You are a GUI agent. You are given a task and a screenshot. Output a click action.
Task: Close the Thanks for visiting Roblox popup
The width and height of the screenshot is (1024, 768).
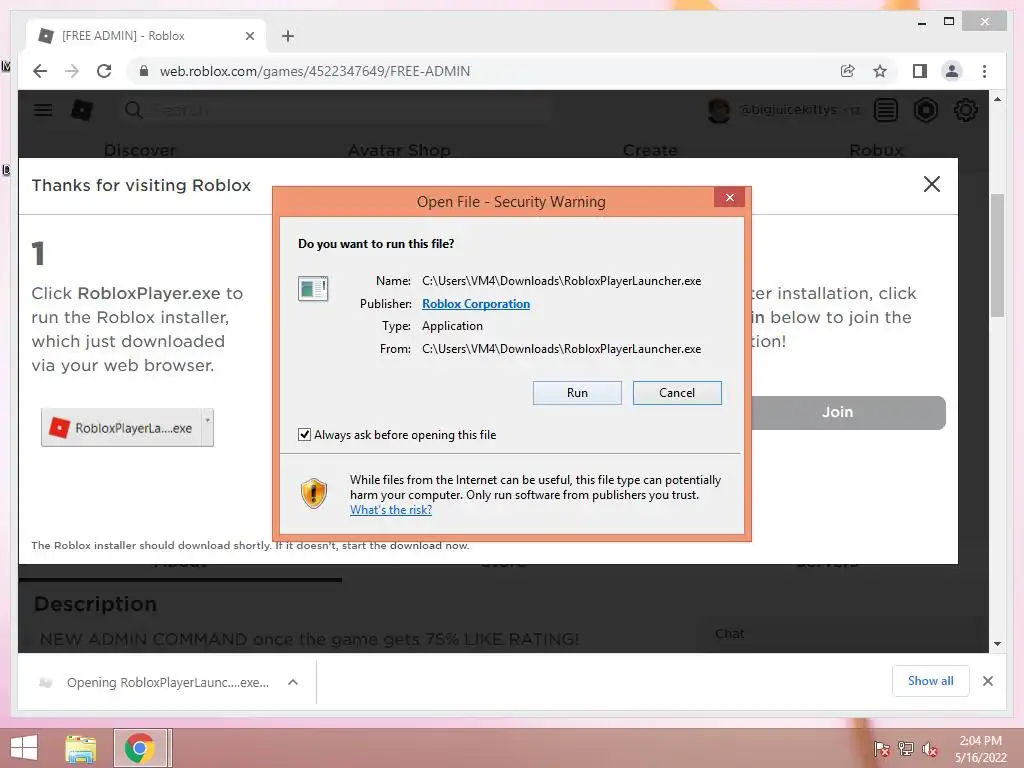point(931,184)
